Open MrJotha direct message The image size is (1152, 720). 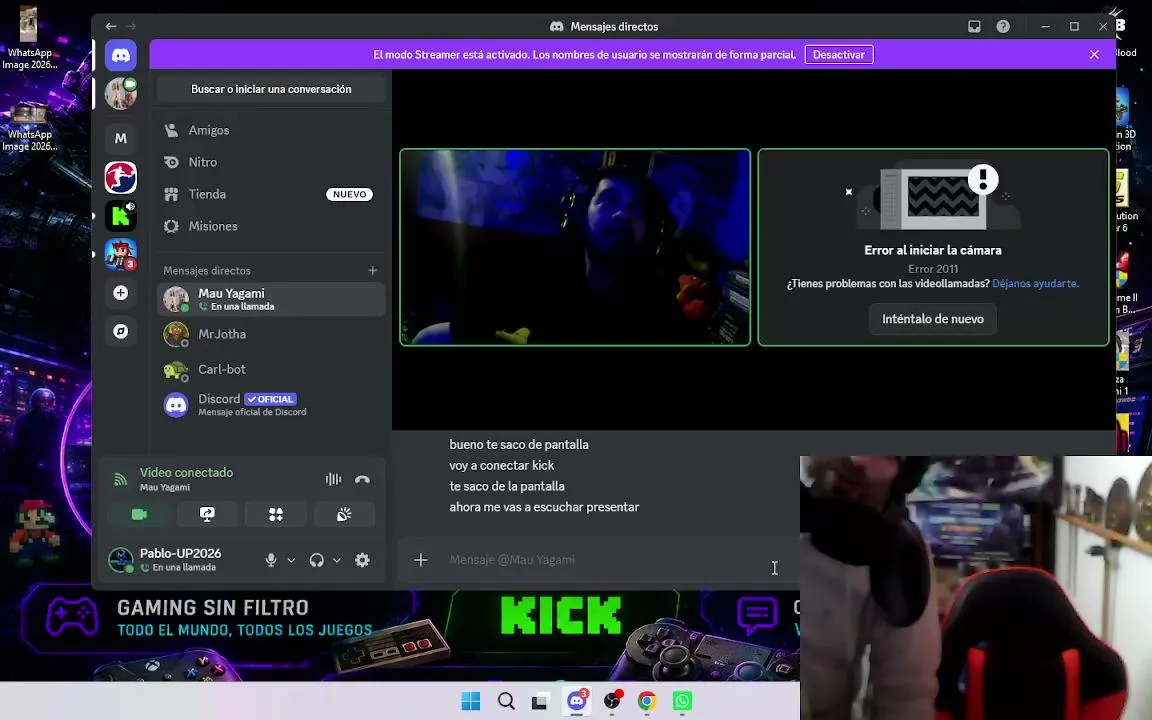pos(271,334)
